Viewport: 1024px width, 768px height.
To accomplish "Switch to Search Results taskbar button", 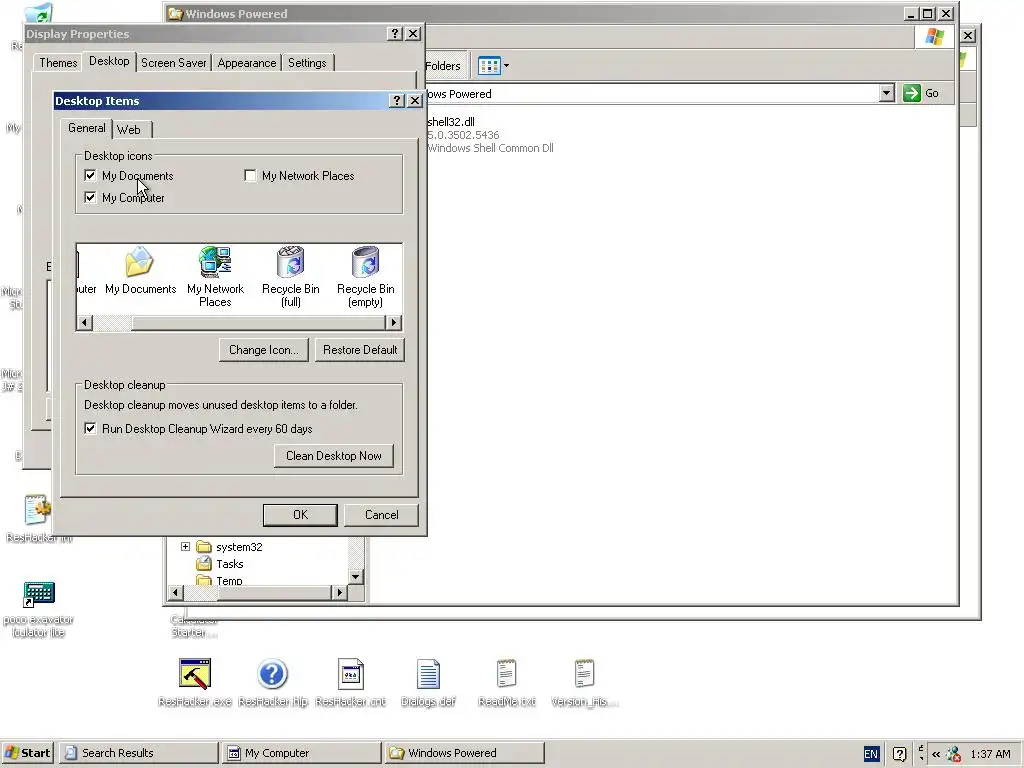I will pos(138,753).
